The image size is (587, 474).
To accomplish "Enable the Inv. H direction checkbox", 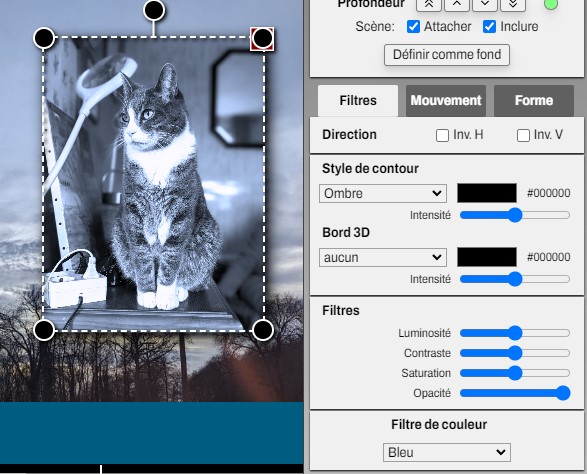I will pyautogui.click(x=442, y=135).
